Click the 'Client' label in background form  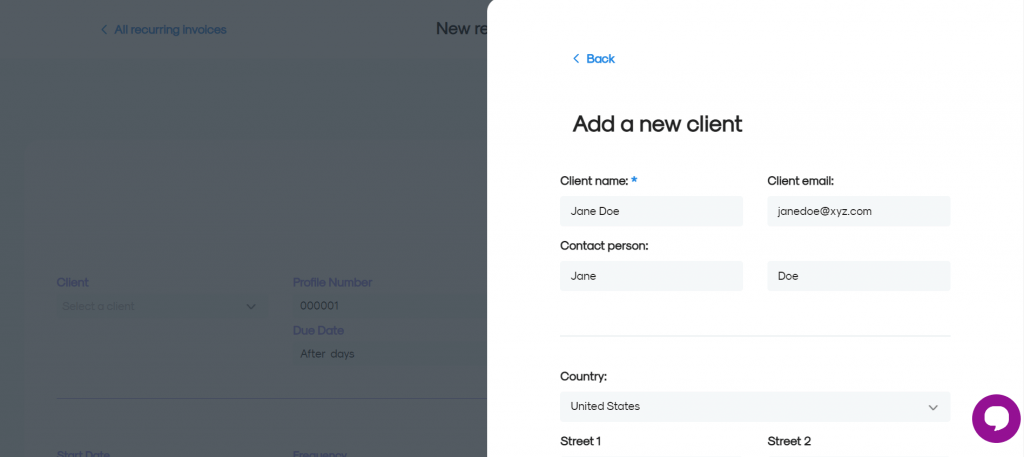pyautogui.click(x=72, y=283)
